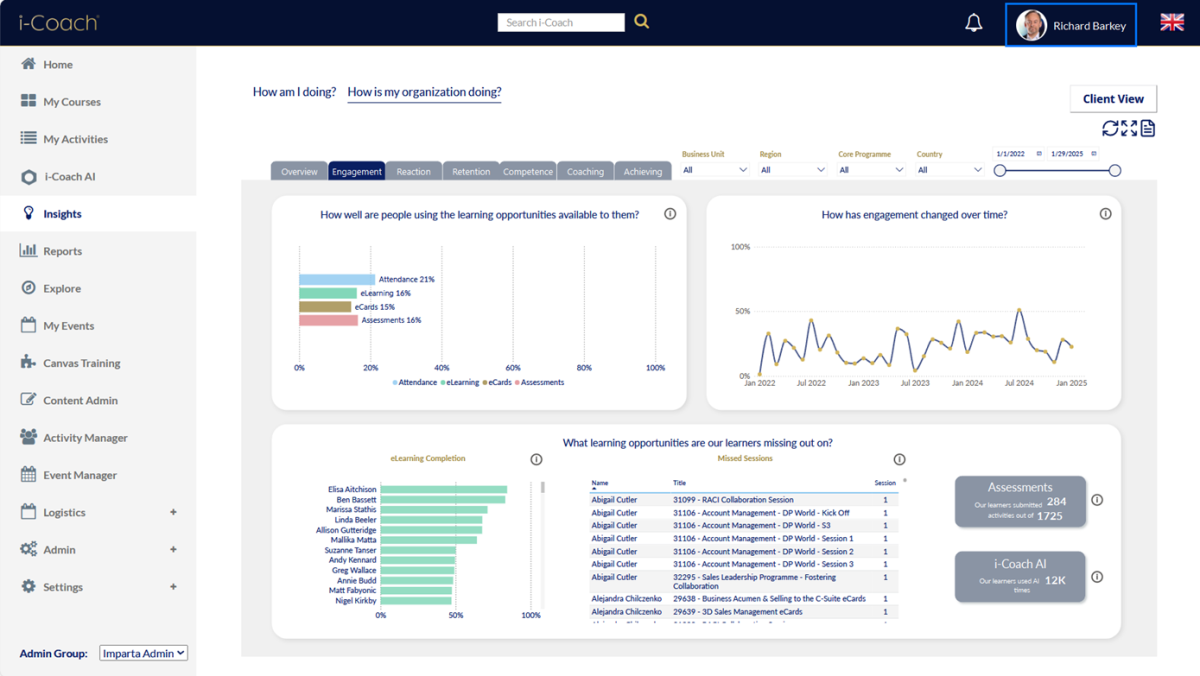Open the Country filter dropdown
Image resolution: width=1200 pixels, height=676 pixels.
point(950,170)
